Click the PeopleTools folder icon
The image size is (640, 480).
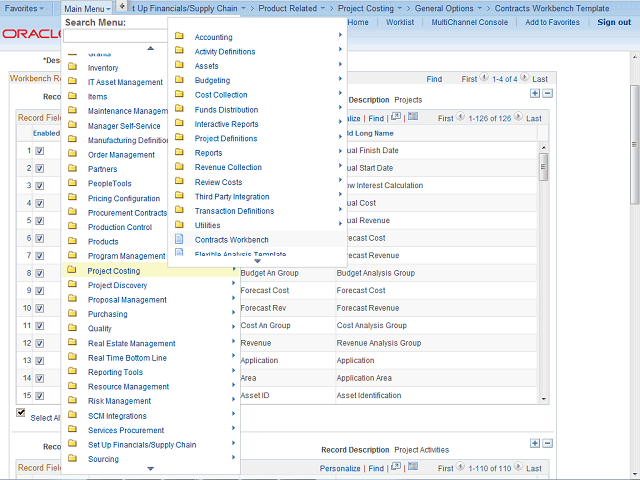coord(72,182)
